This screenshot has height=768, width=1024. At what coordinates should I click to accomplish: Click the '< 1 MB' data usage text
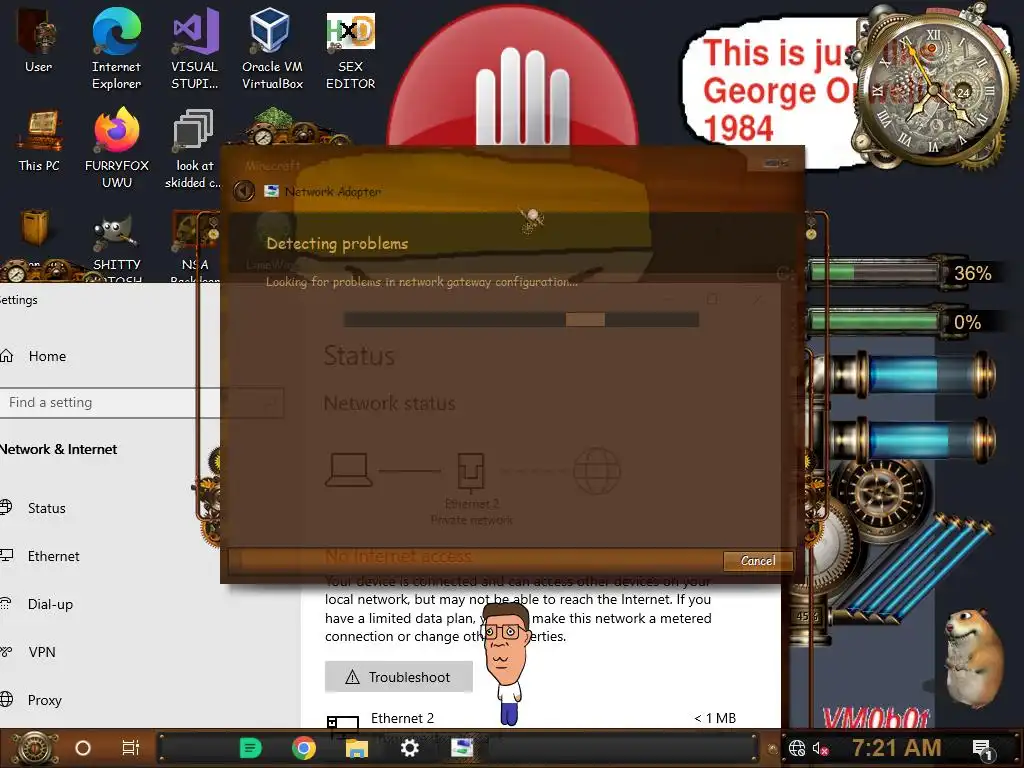(714, 718)
